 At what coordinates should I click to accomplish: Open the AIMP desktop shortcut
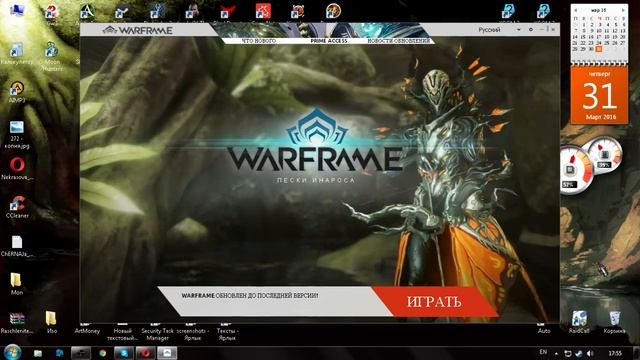(x=17, y=91)
